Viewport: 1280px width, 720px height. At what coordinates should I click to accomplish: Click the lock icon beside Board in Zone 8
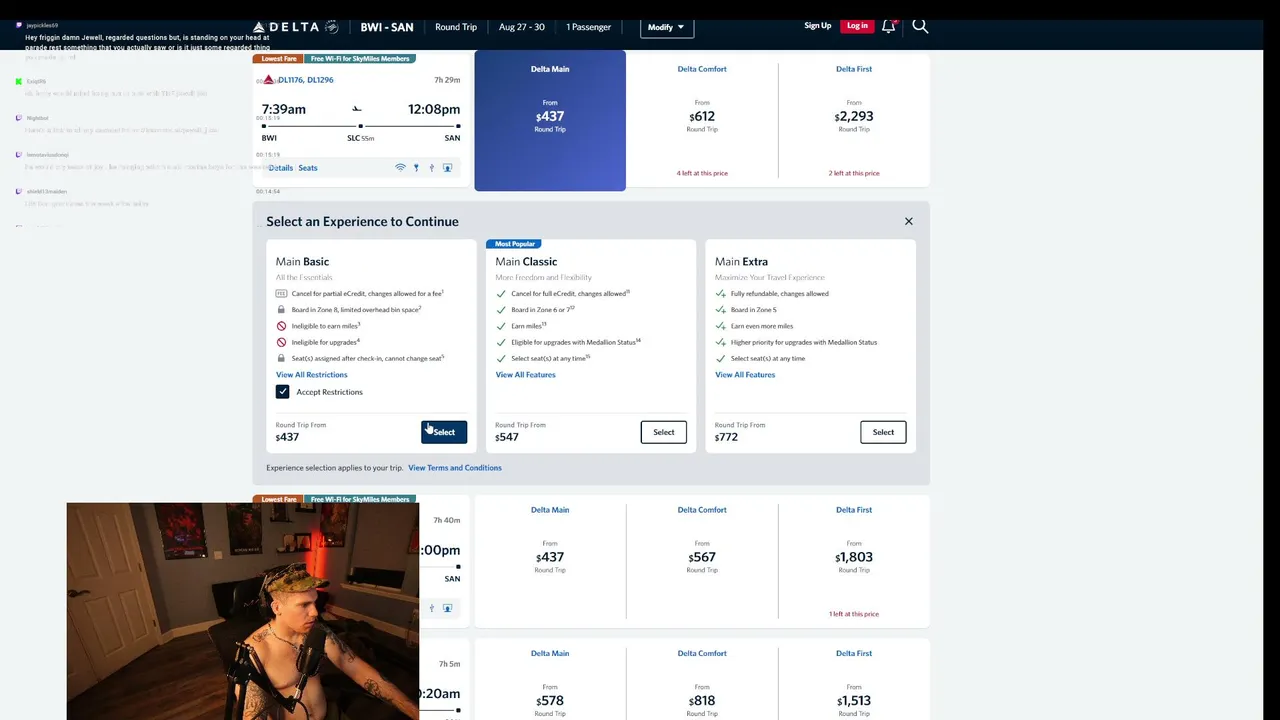point(281,310)
